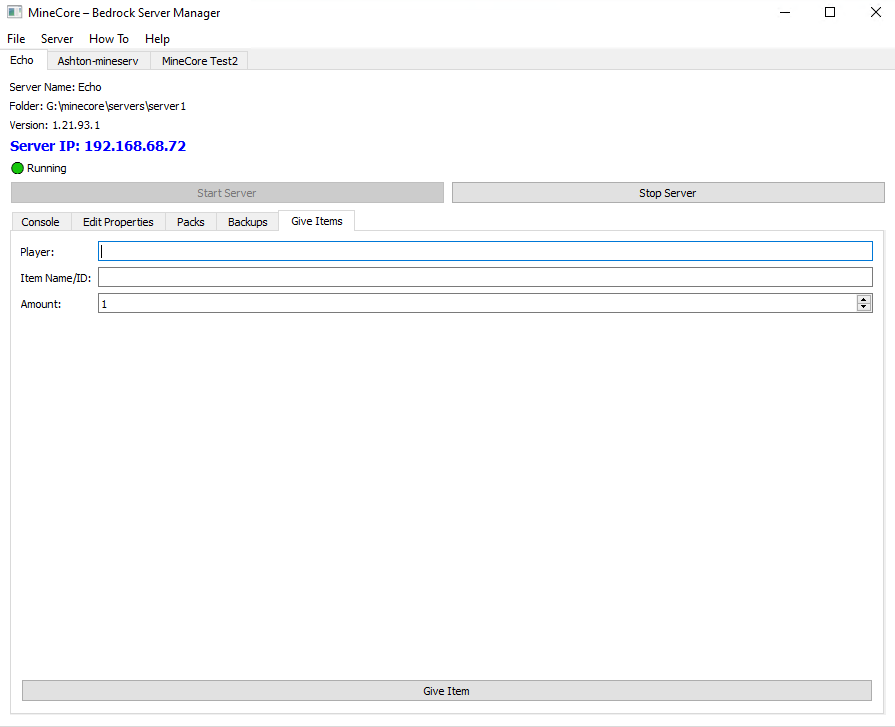Click inside the Amount spin box
The width and height of the screenshot is (895, 727).
477,304
